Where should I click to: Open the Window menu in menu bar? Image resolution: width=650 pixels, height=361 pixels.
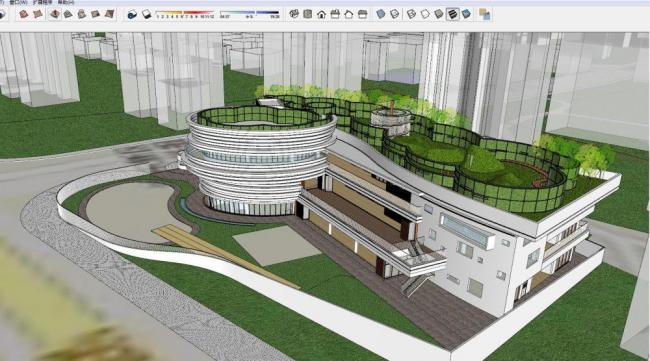(18, 2)
